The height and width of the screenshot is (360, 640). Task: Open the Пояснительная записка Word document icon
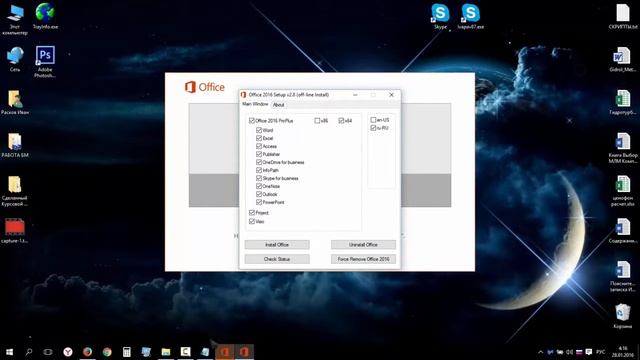(x=622, y=276)
